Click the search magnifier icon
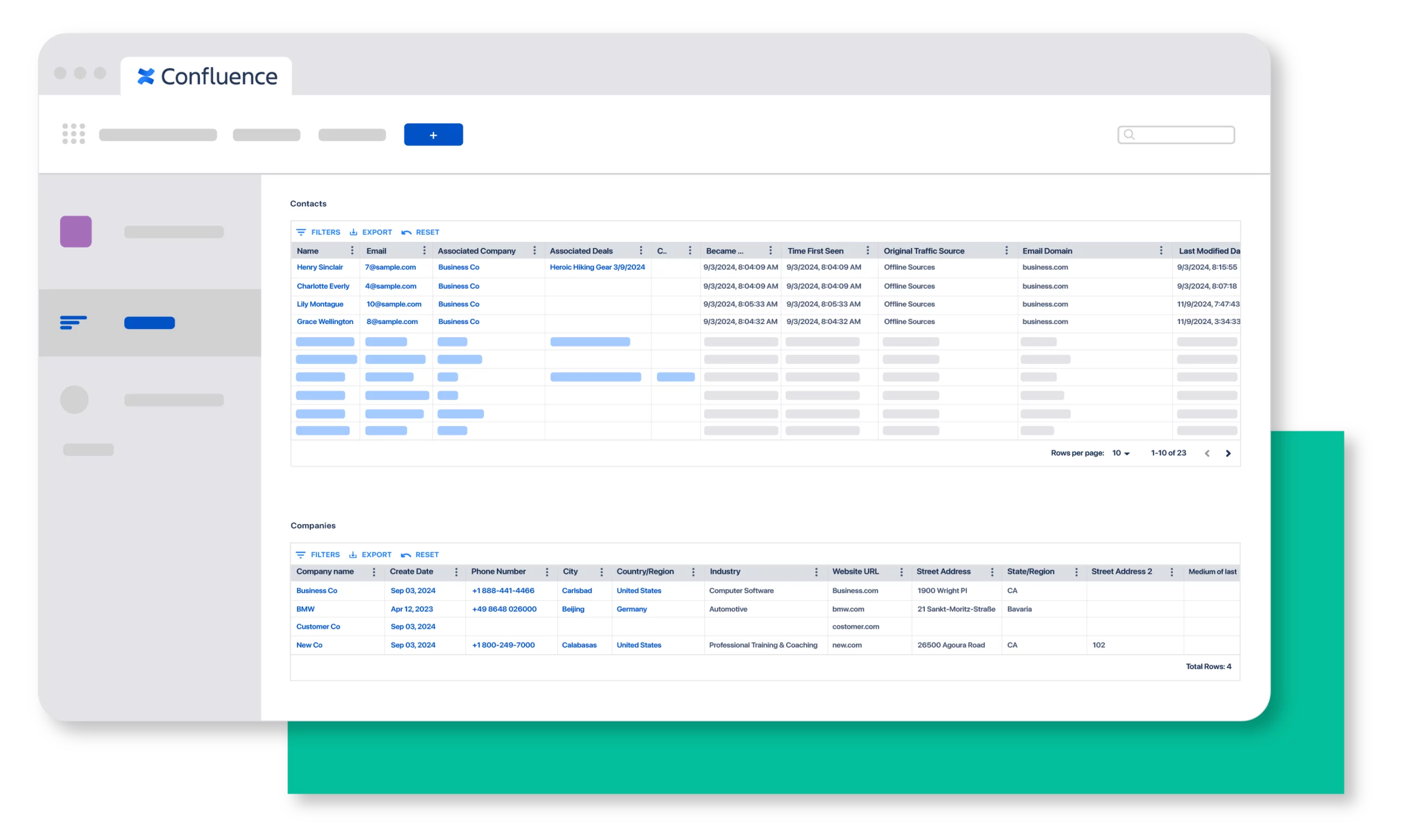The image size is (1421, 840). (1129, 135)
